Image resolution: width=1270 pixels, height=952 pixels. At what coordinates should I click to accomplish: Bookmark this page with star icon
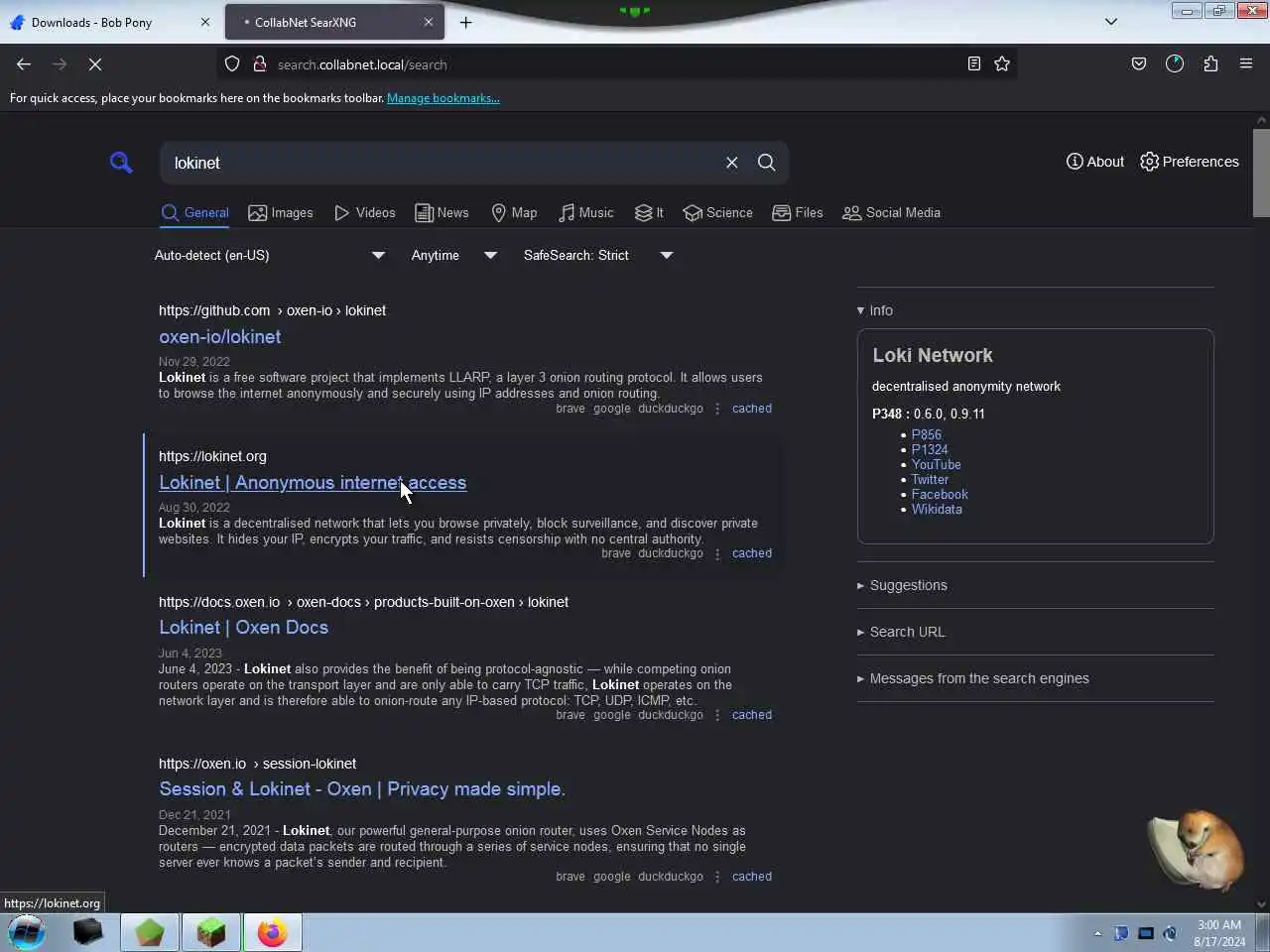tap(1002, 64)
